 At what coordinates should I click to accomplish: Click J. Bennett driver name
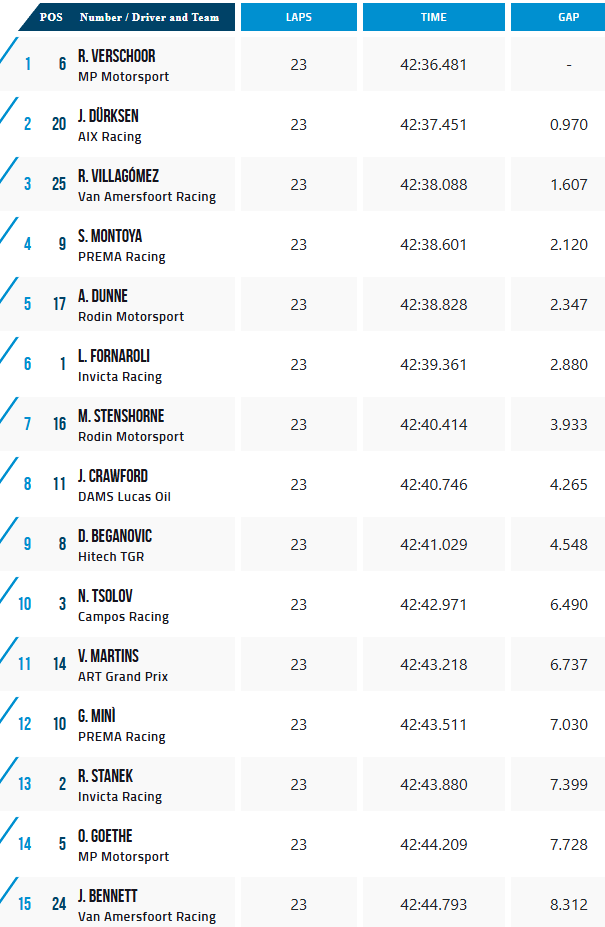pos(108,896)
